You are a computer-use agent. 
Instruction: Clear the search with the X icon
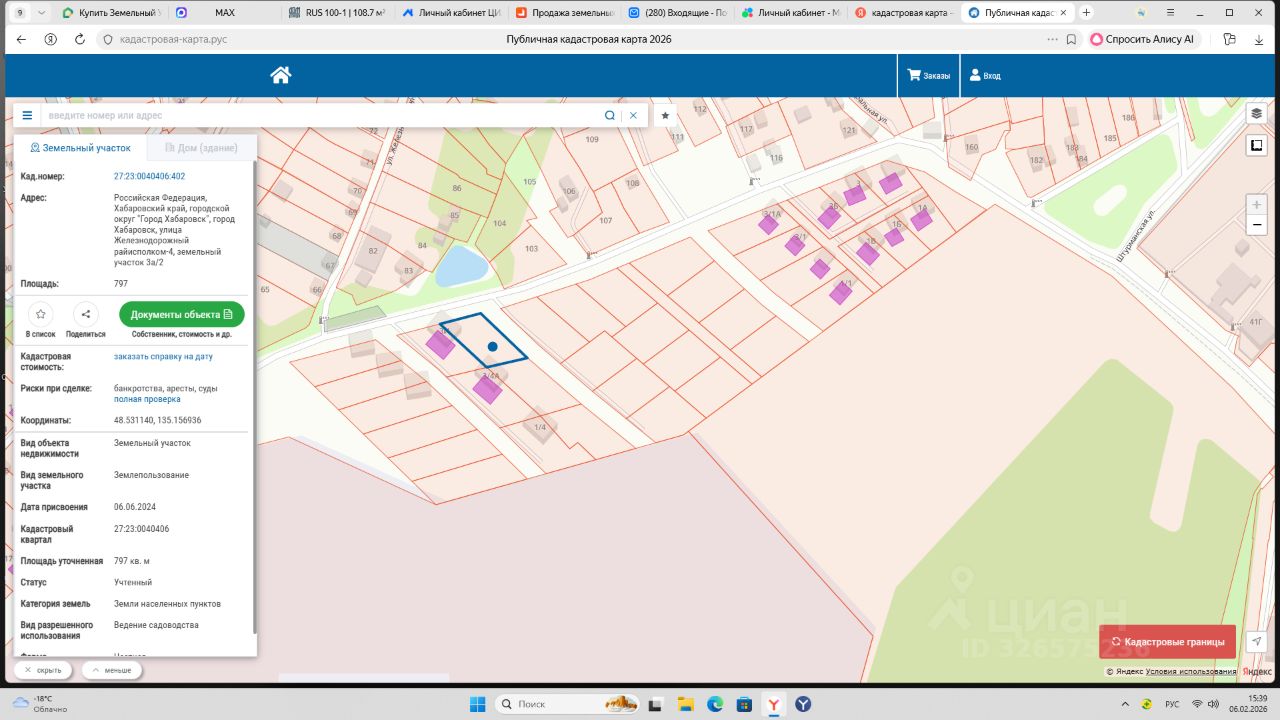[x=633, y=115]
